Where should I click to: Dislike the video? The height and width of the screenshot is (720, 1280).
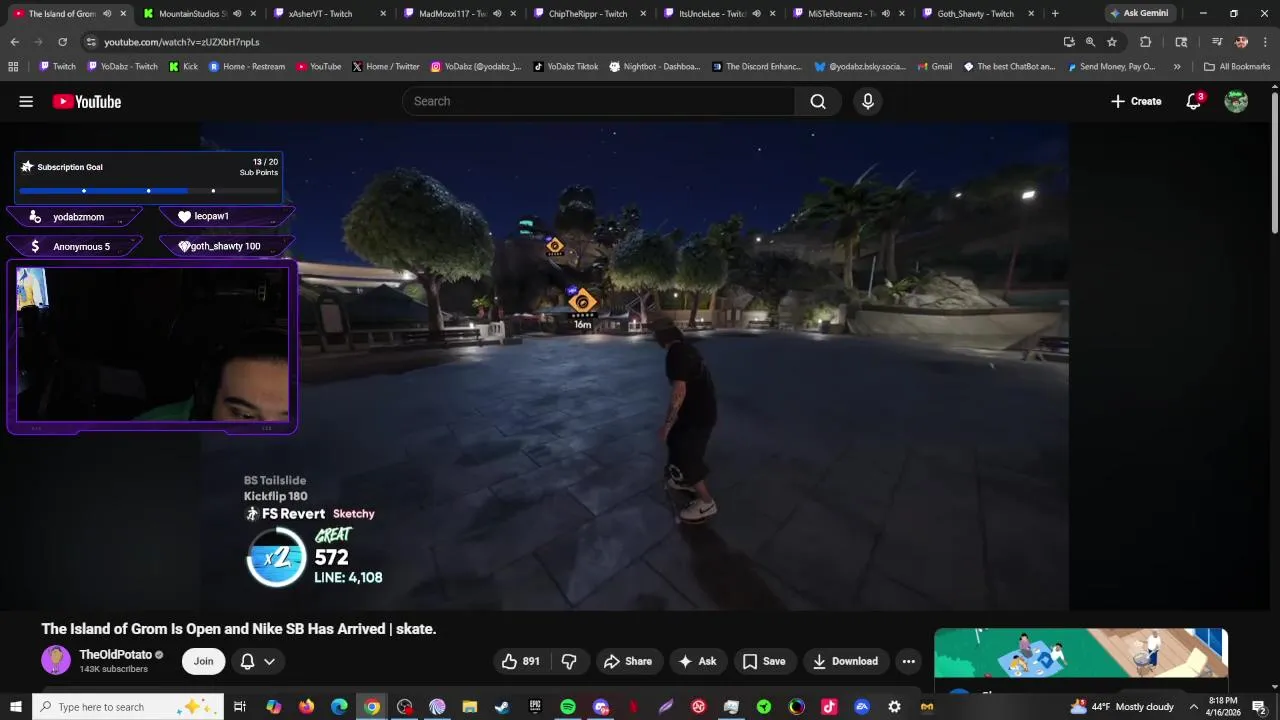[569, 661]
